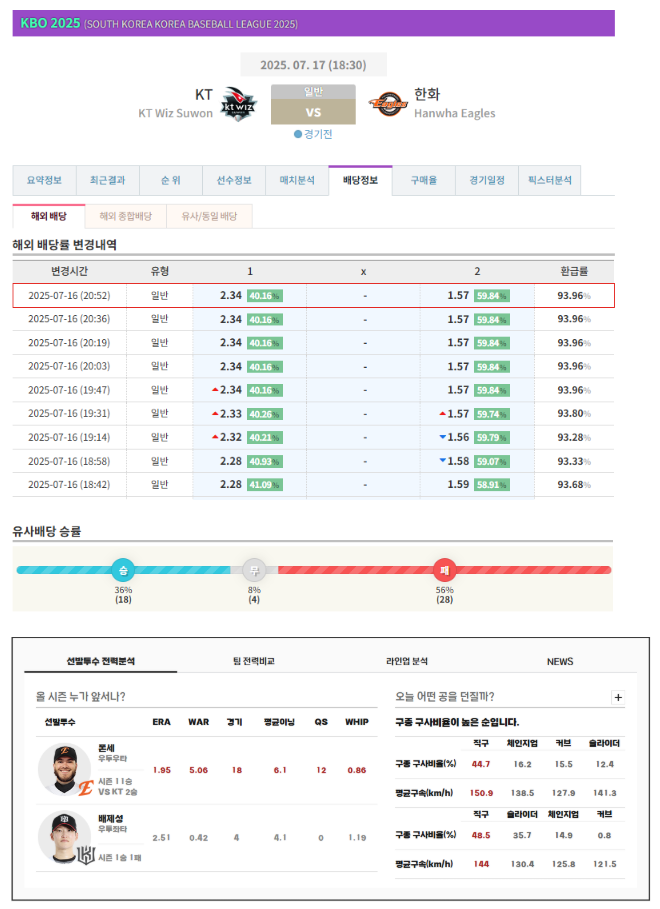
Task: Open the 선수정보 tab
Action: coord(234,180)
